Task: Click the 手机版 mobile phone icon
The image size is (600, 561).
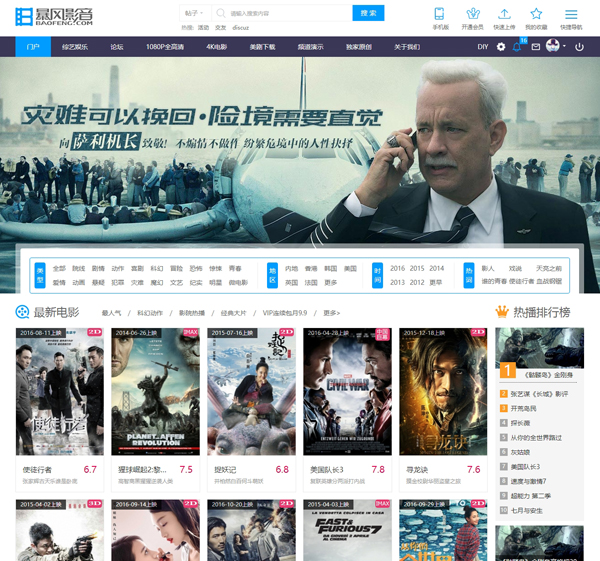Action: point(439,14)
